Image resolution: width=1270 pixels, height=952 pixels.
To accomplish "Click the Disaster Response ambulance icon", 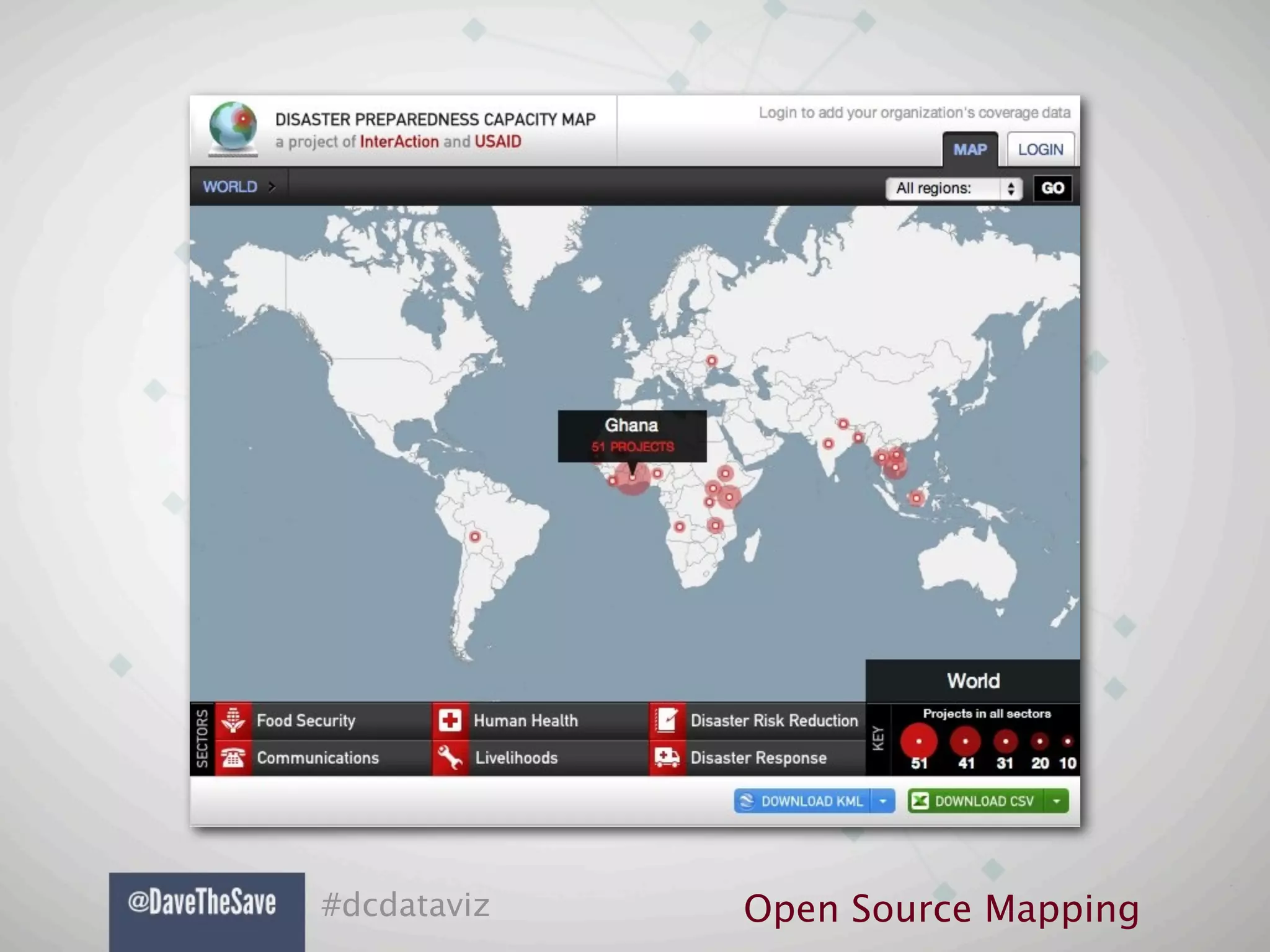I will tap(667, 757).
